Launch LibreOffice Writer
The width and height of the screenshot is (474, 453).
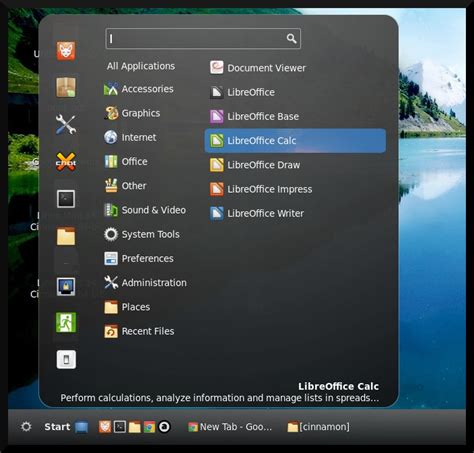tap(257, 213)
